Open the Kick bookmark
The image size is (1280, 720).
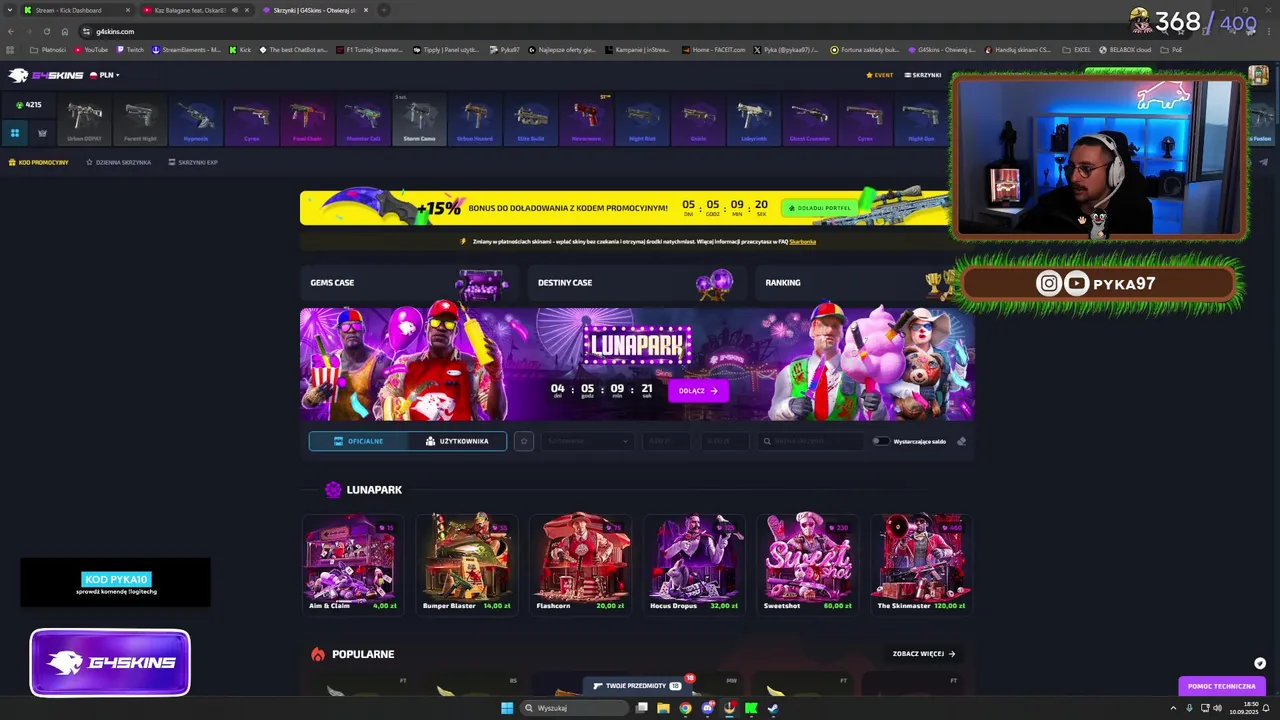coord(240,49)
